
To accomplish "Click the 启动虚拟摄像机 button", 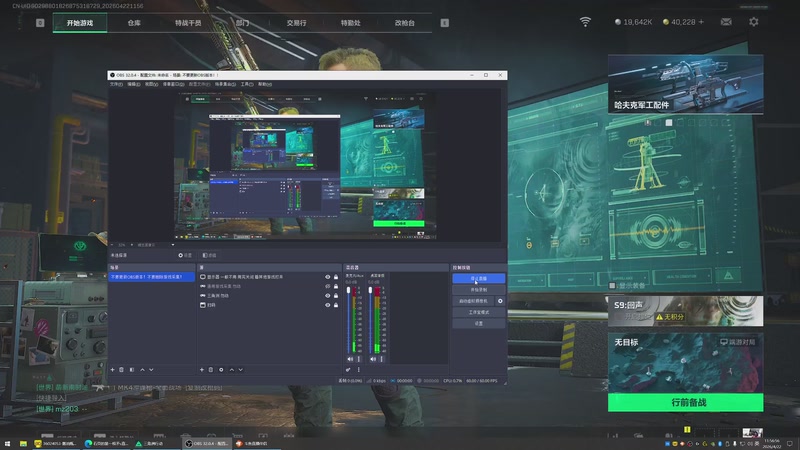I will 473,301.
